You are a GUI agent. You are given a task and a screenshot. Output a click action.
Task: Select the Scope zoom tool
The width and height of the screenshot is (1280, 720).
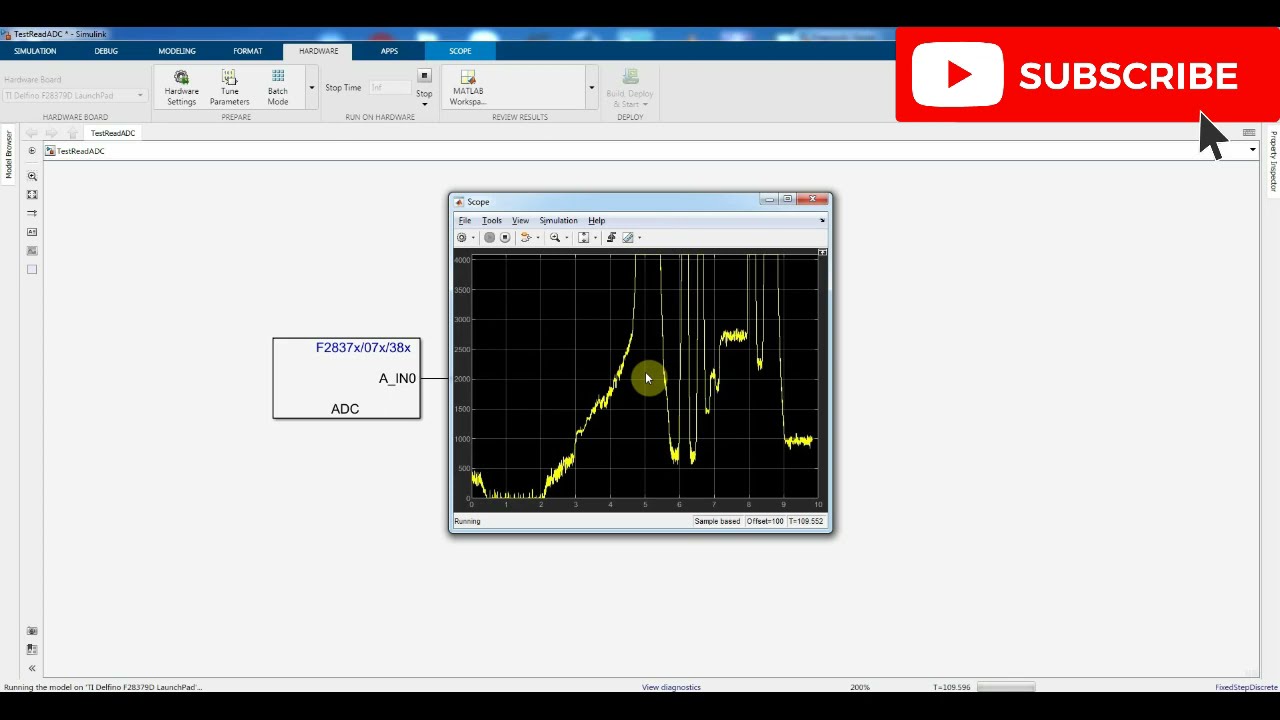point(555,238)
